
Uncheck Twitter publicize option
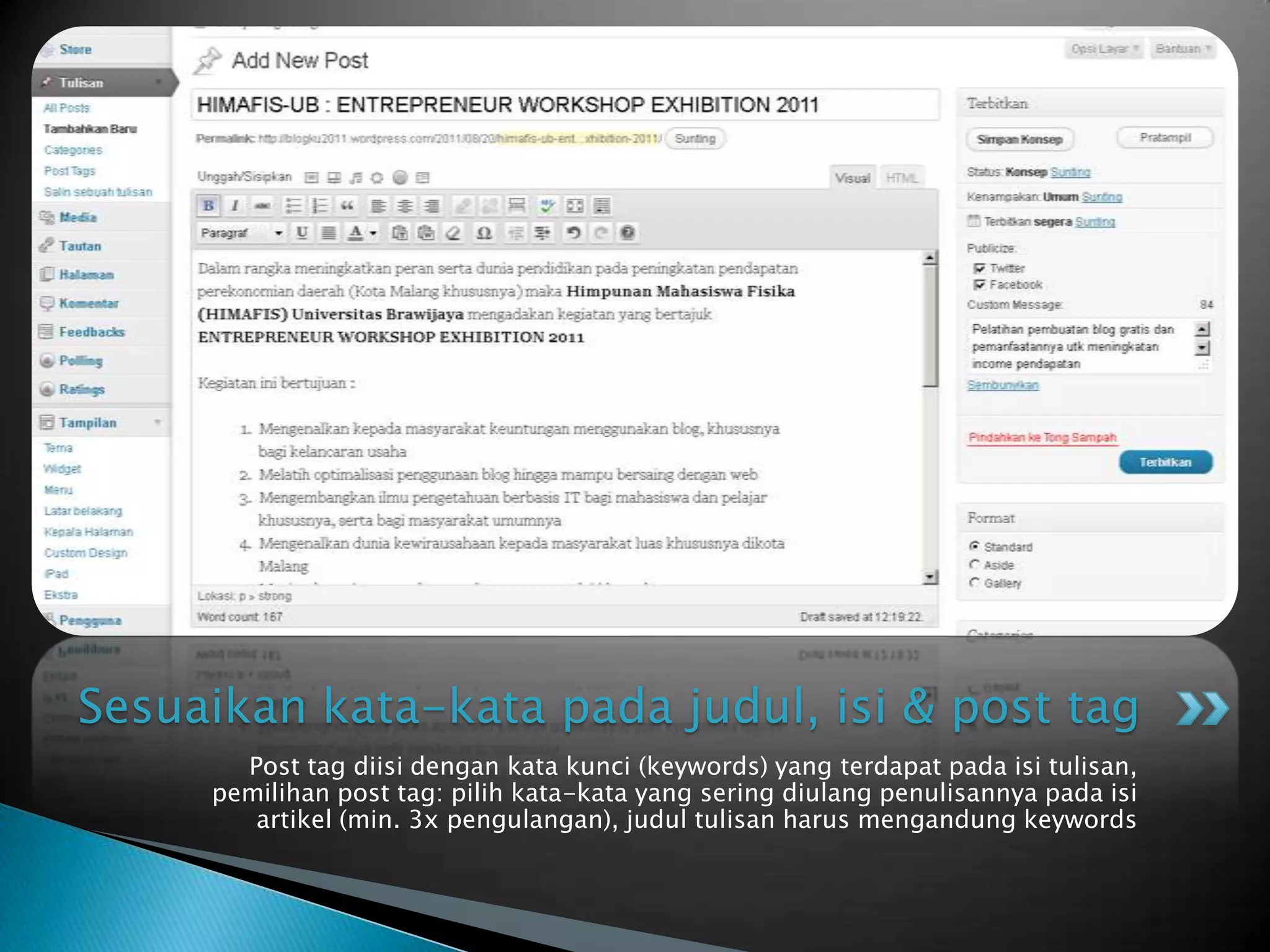980,268
